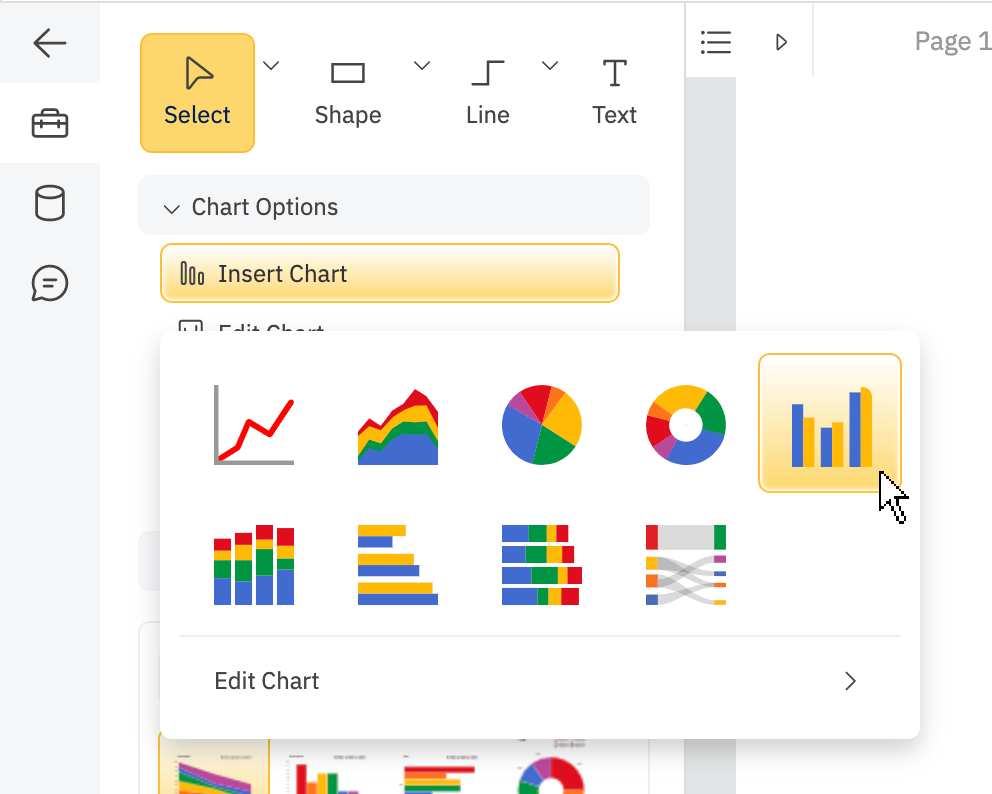The width and height of the screenshot is (992, 794).
Task: Select the Text tool
Action: coord(614,90)
